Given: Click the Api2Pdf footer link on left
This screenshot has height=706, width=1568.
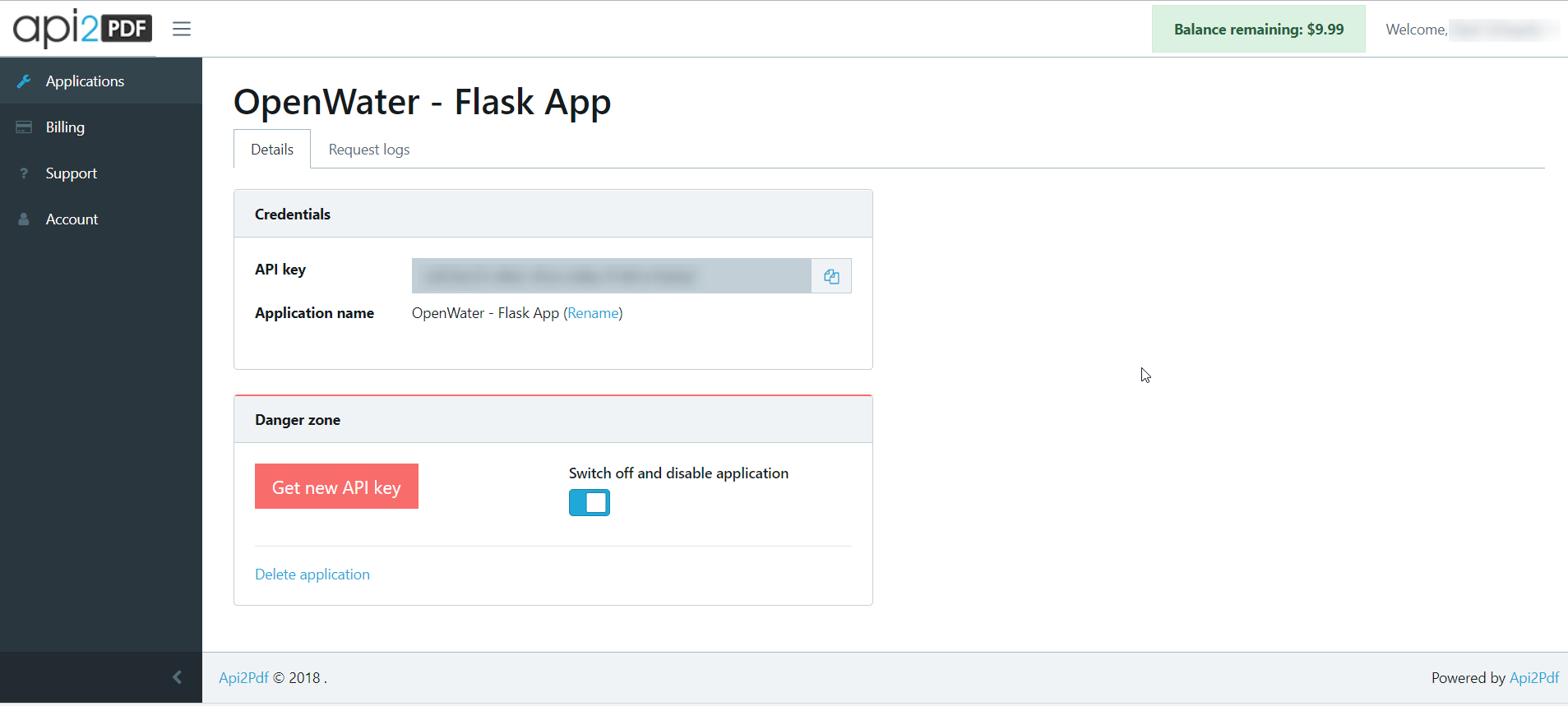Looking at the screenshot, I should (243, 678).
